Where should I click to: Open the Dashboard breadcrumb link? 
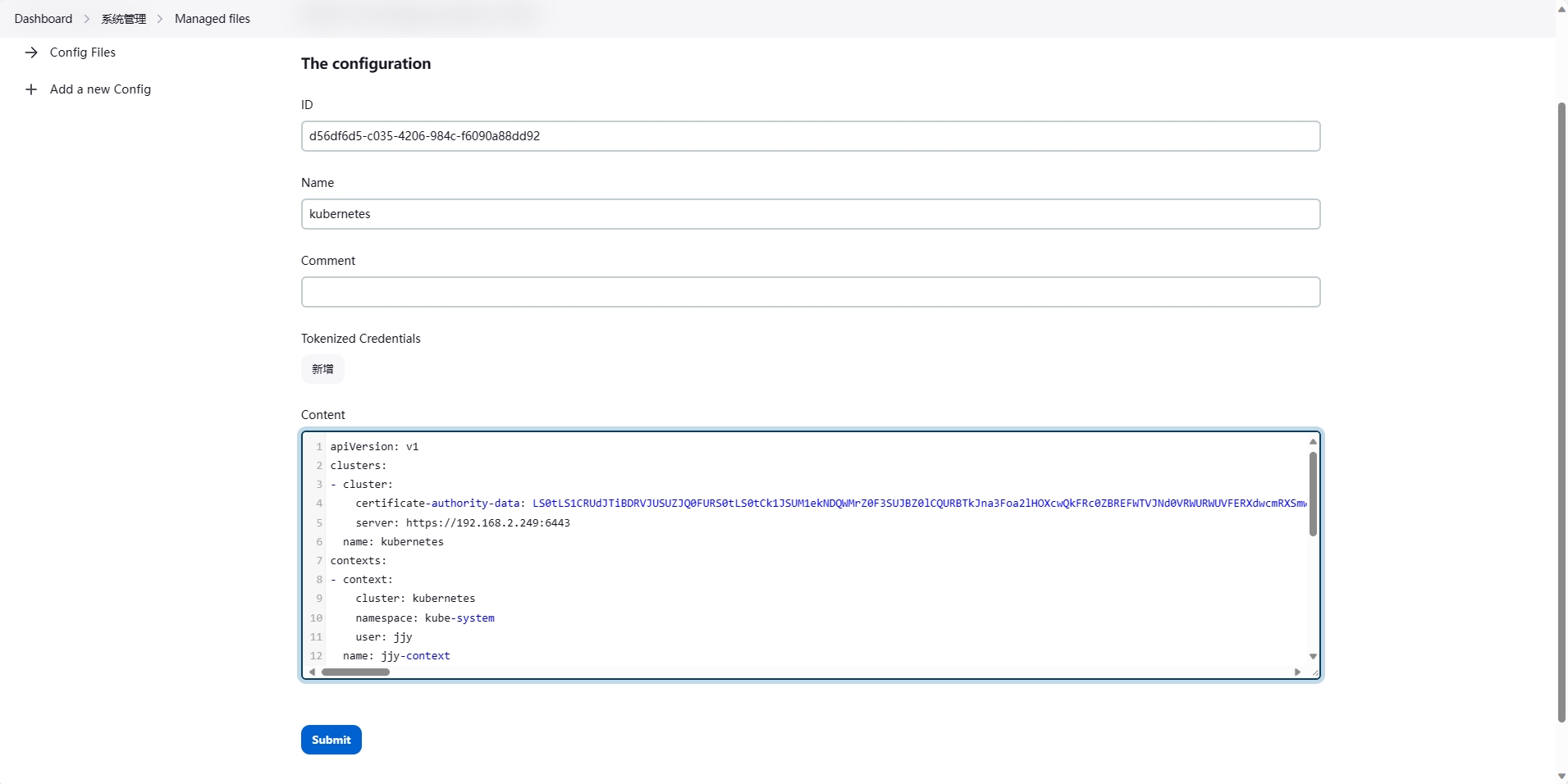click(x=43, y=19)
